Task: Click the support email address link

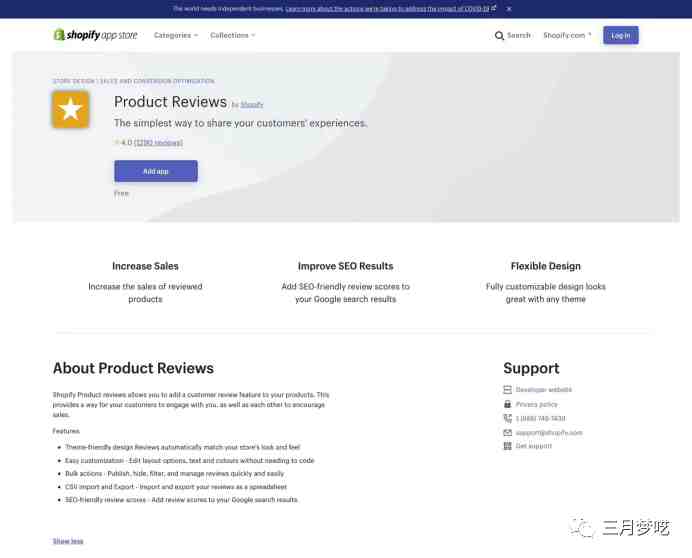Action: click(549, 433)
